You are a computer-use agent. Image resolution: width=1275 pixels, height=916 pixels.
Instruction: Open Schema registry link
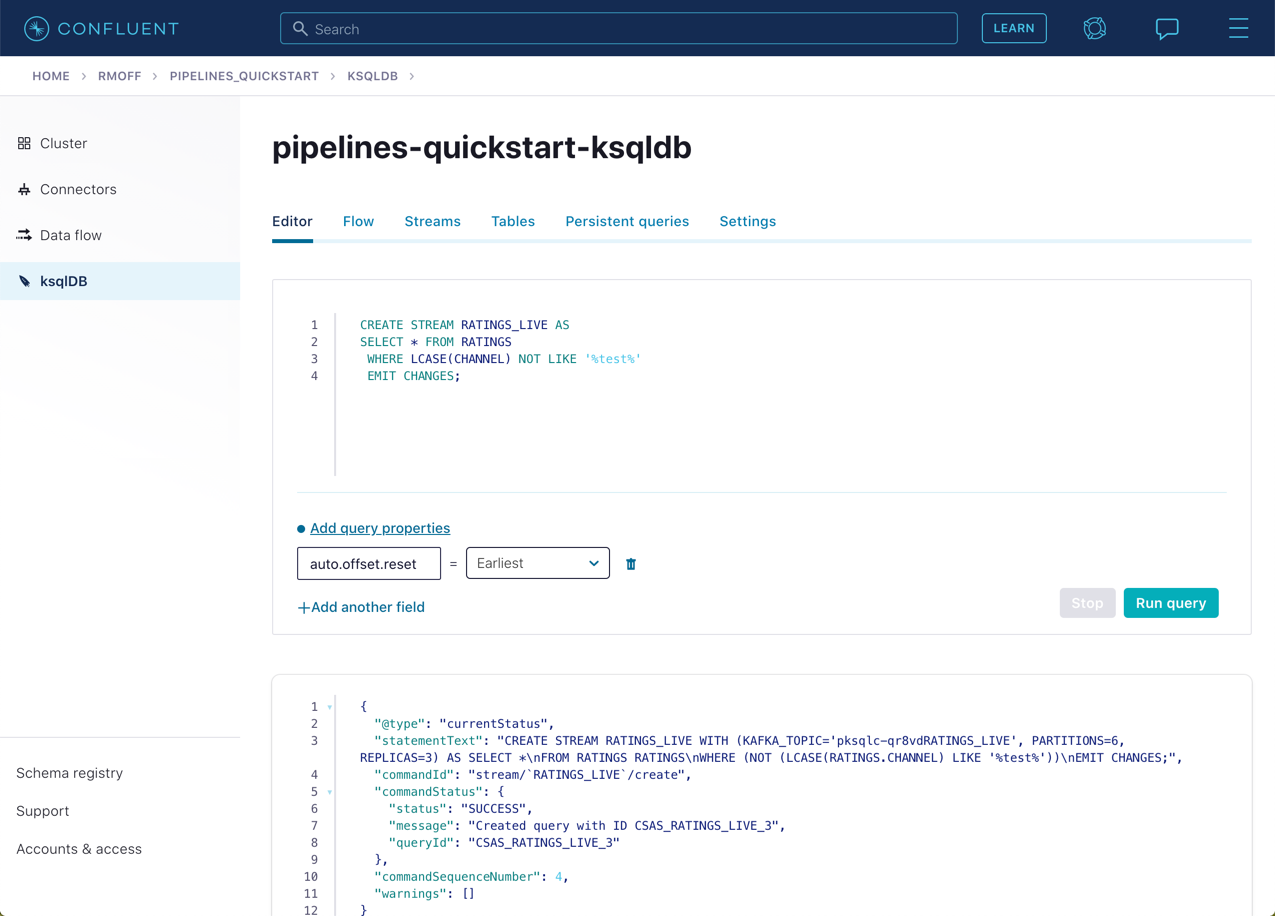click(70, 773)
